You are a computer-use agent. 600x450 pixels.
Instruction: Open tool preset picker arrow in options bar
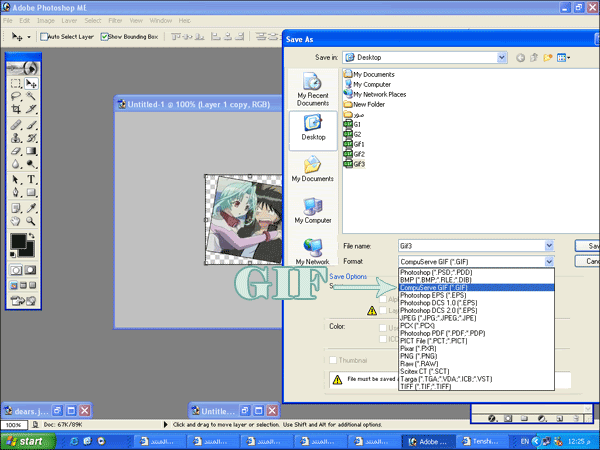(x=29, y=37)
